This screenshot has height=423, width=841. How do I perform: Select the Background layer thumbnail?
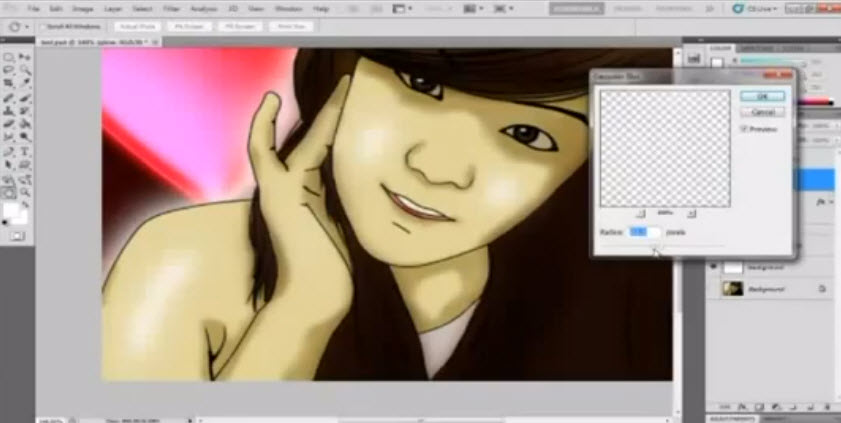[x=733, y=289]
